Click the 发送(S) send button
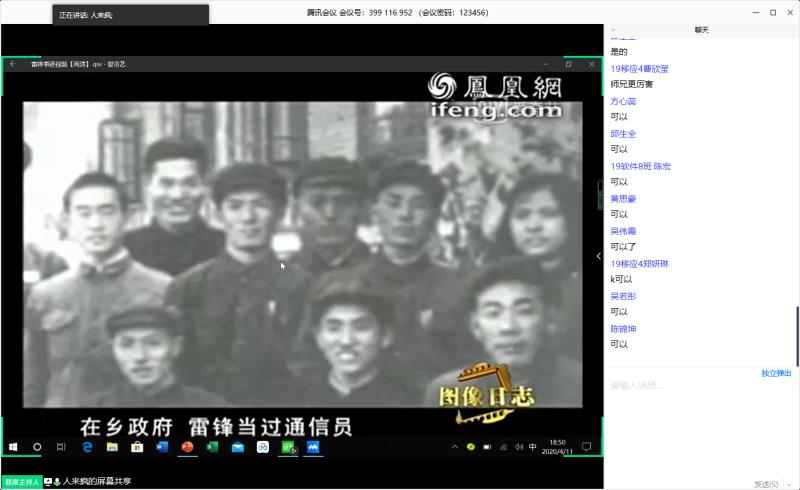The image size is (800, 490). pyautogui.click(x=766, y=484)
